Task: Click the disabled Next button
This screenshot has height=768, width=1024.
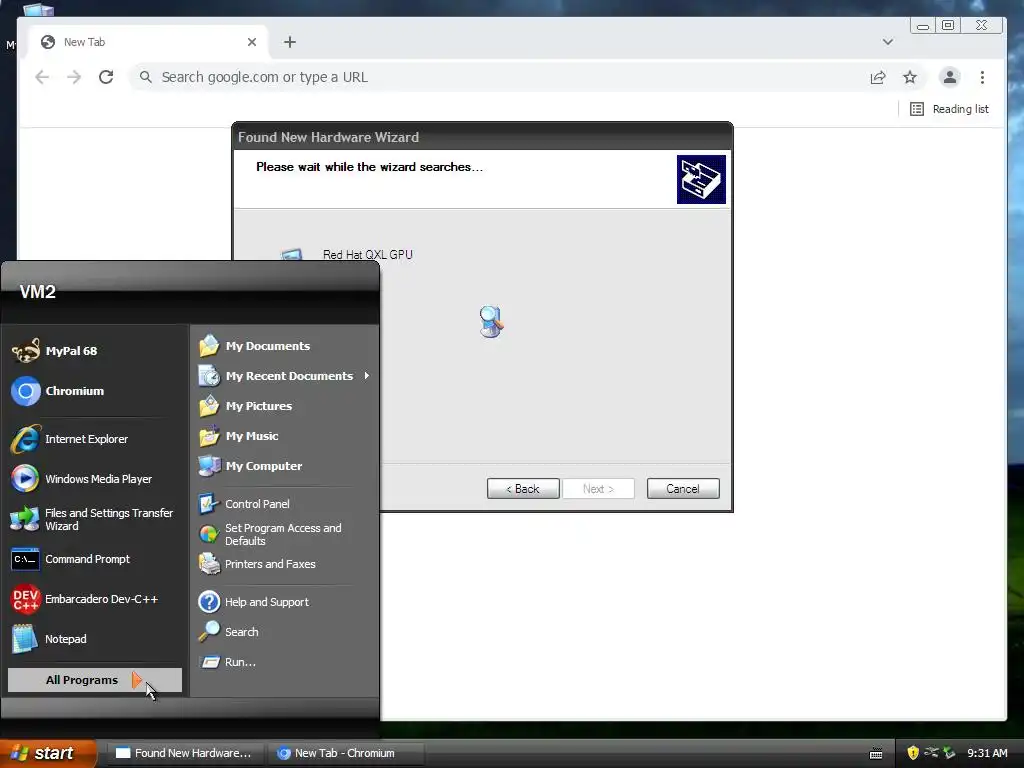Action: point(598,488)
